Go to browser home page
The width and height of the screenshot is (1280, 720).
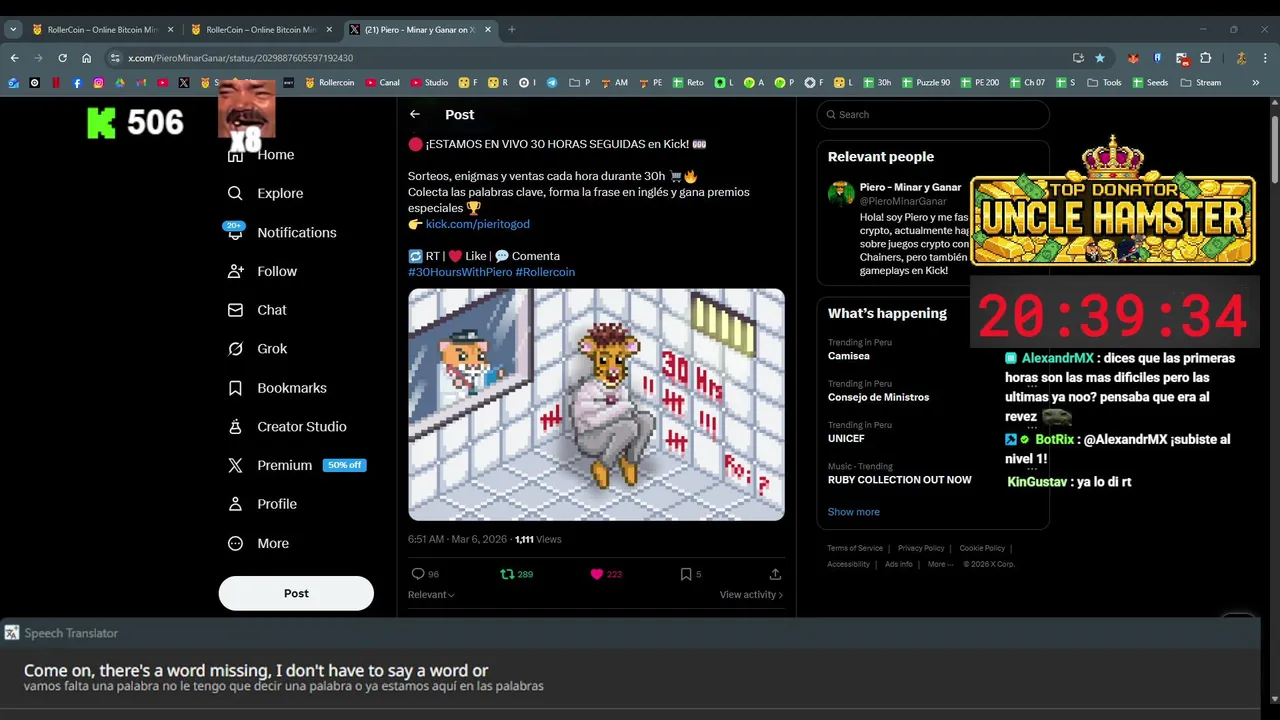[x=86, y=58]
